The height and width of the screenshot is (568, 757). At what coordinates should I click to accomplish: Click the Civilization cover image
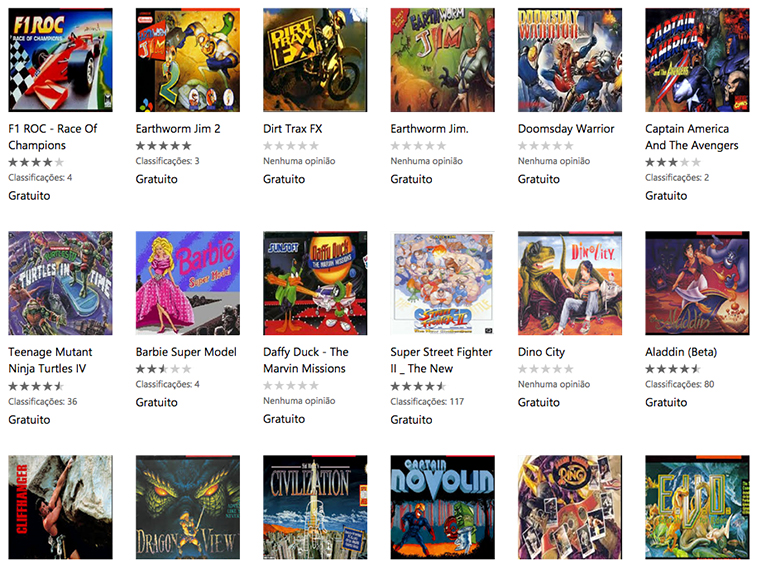315,507
